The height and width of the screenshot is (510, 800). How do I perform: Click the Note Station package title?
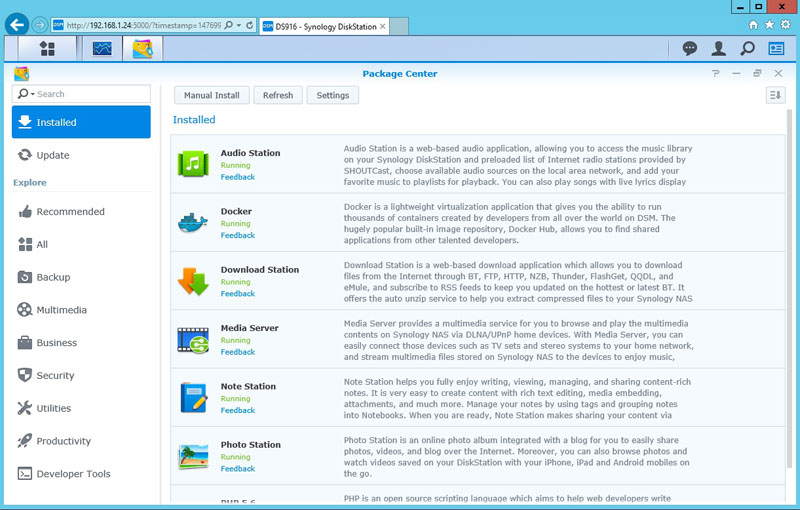248,387
